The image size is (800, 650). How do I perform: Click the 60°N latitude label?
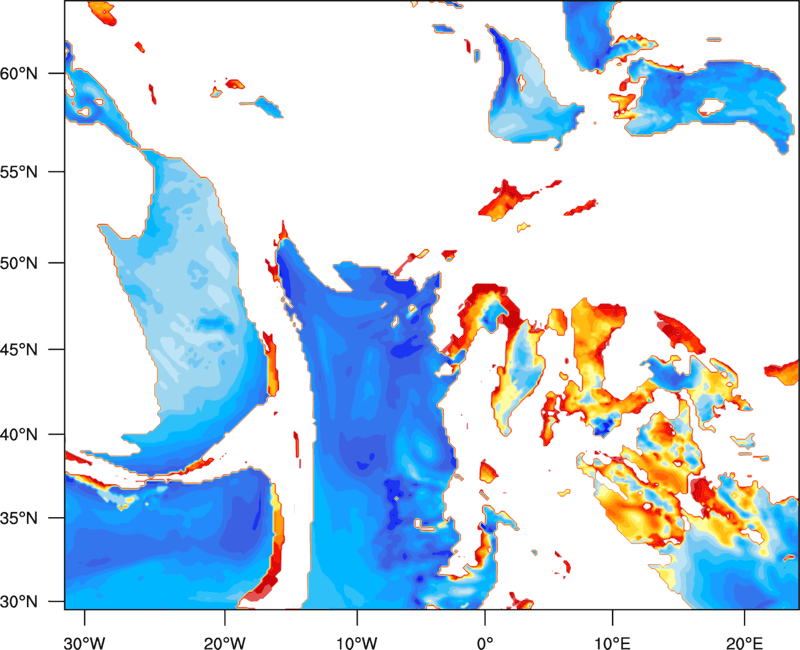coord(19,73)
